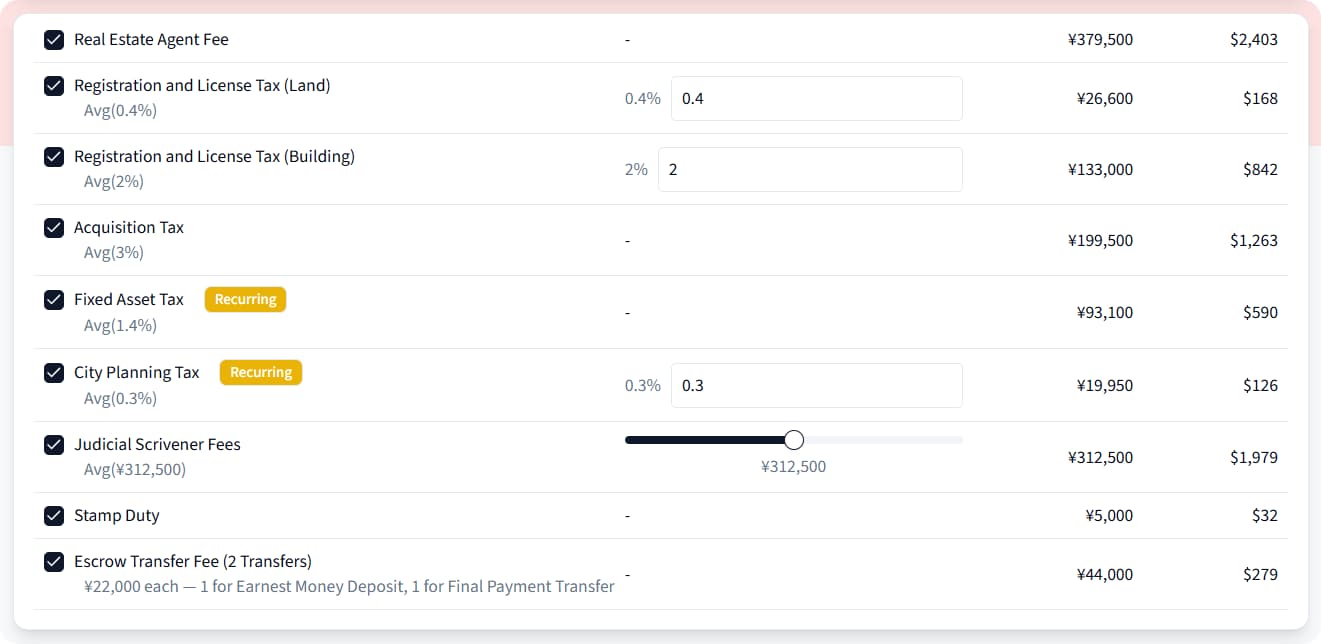Click the Acquisition Tax label
This screenshot has width=1321, height=644.
129,228
